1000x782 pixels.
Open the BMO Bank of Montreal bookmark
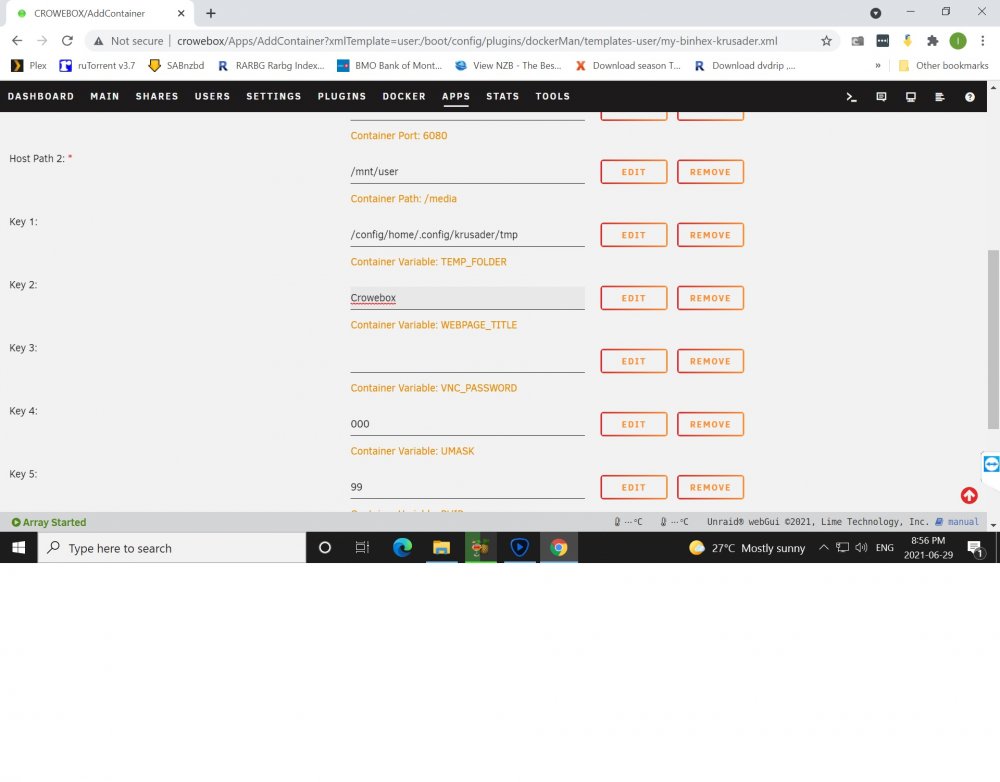click(389, 65)
